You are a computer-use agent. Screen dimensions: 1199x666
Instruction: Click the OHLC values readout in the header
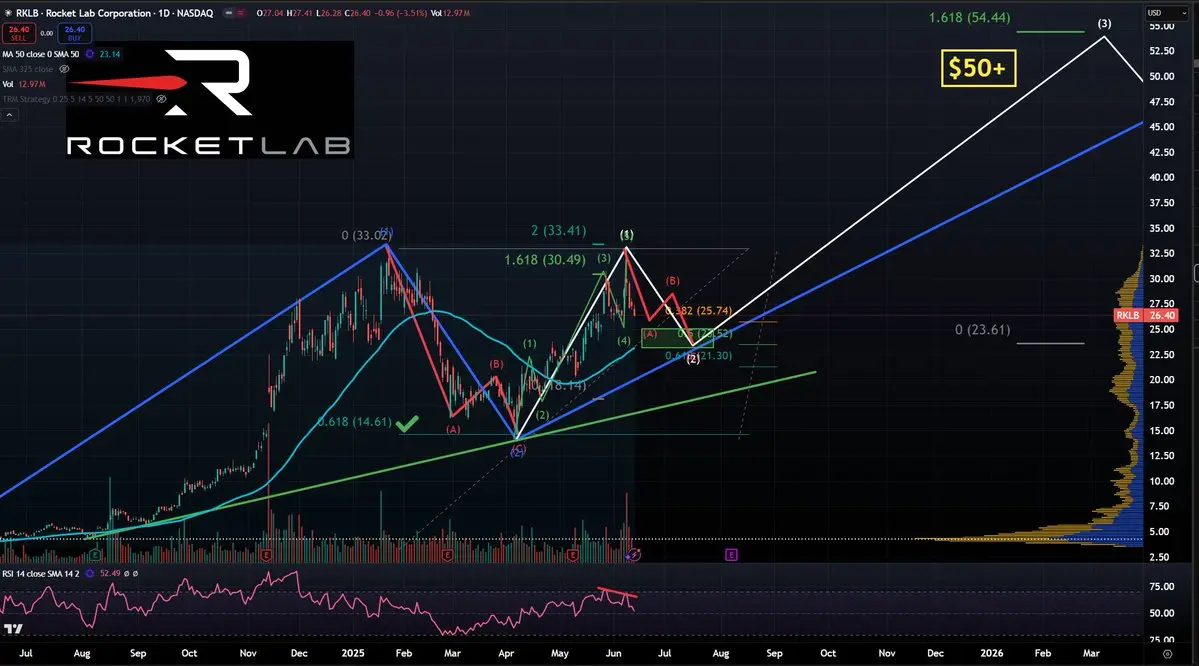(342, 13)
